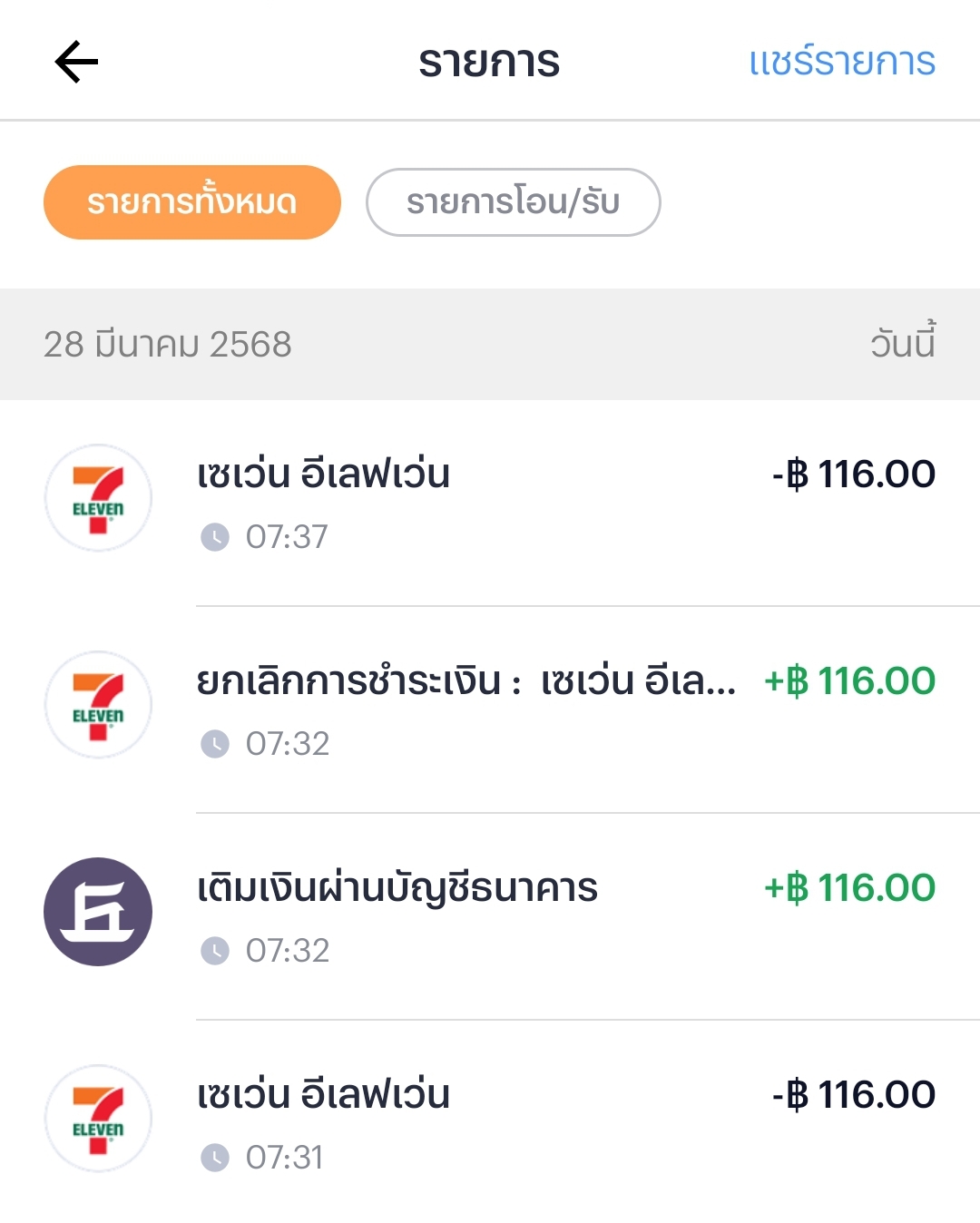This screenshot has height=1223, width=980.
Task: Tap the -฿116.00 amount at 07:37
Action: point(854,474)
